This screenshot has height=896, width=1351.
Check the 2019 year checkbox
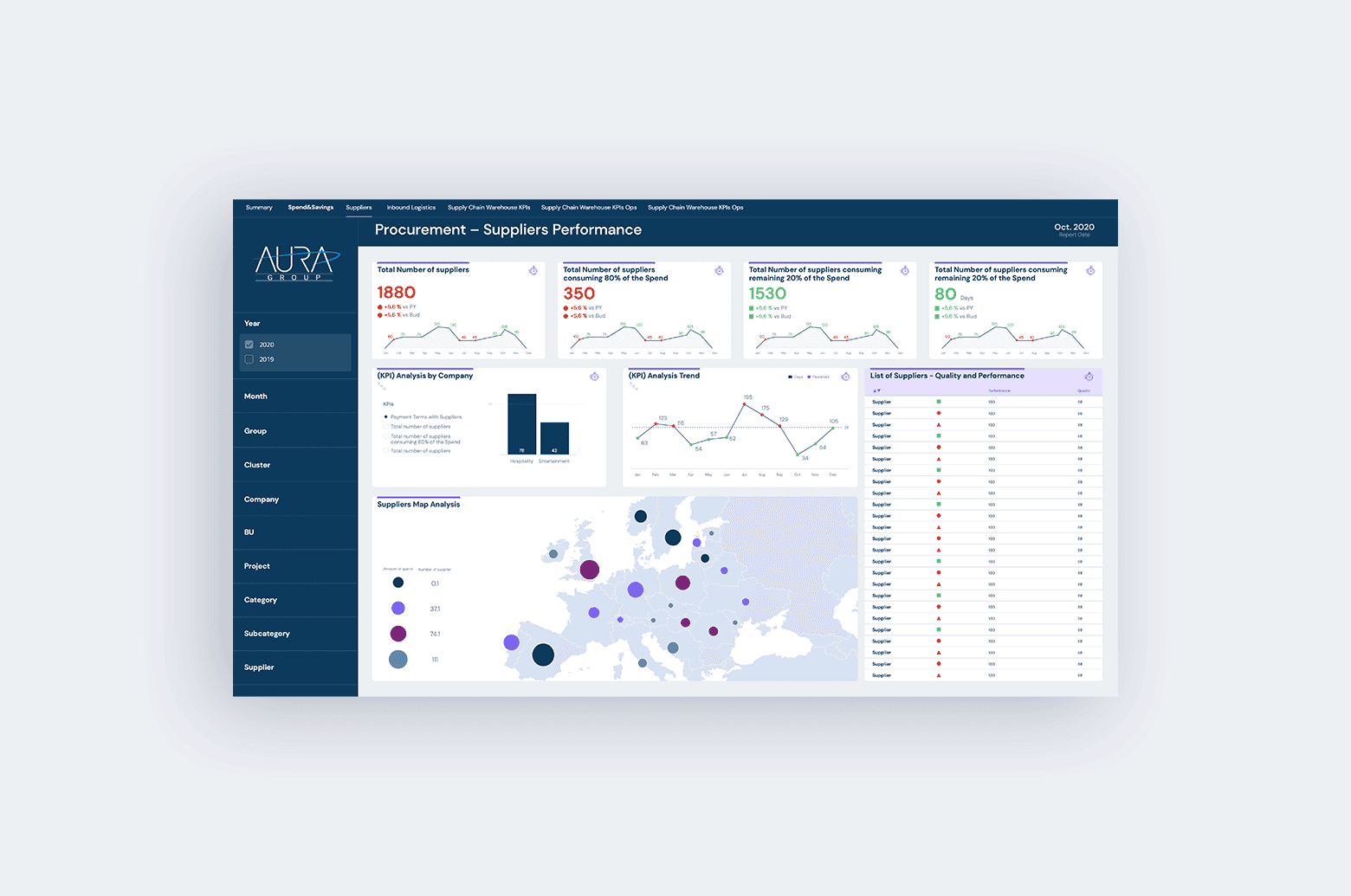249,359
